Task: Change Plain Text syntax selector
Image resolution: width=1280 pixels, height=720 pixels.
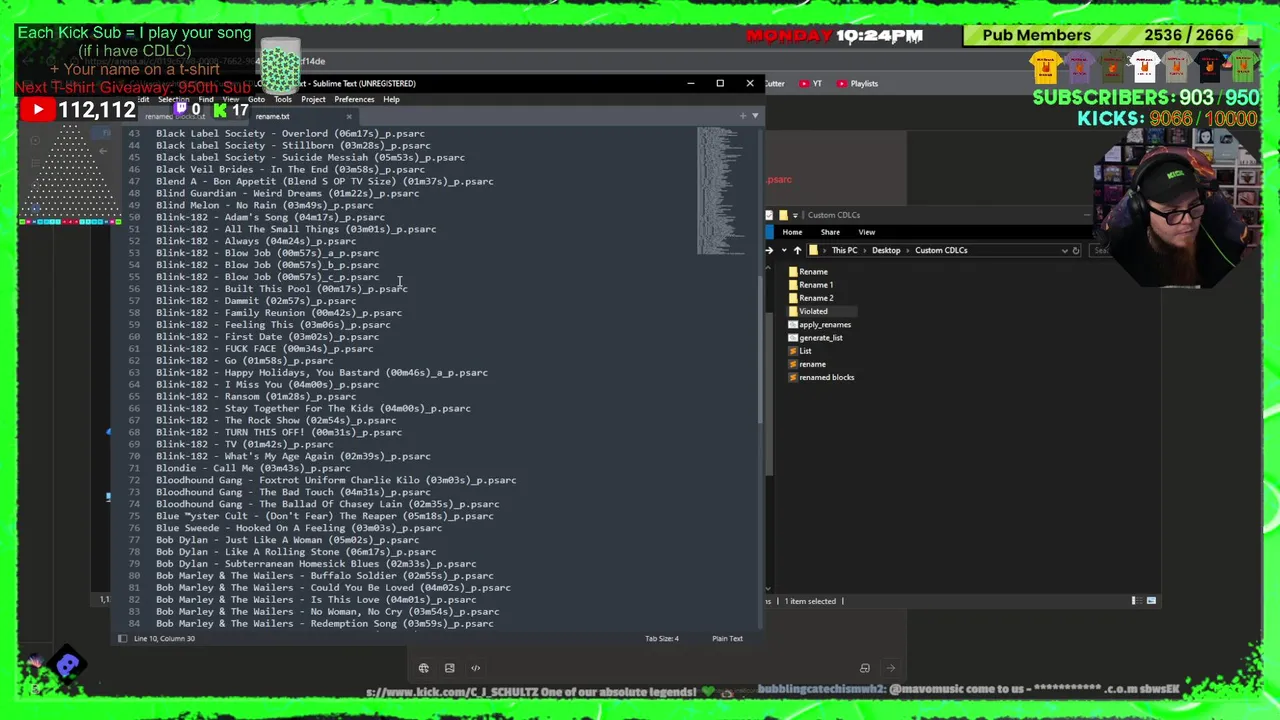Action: [727, 638]
